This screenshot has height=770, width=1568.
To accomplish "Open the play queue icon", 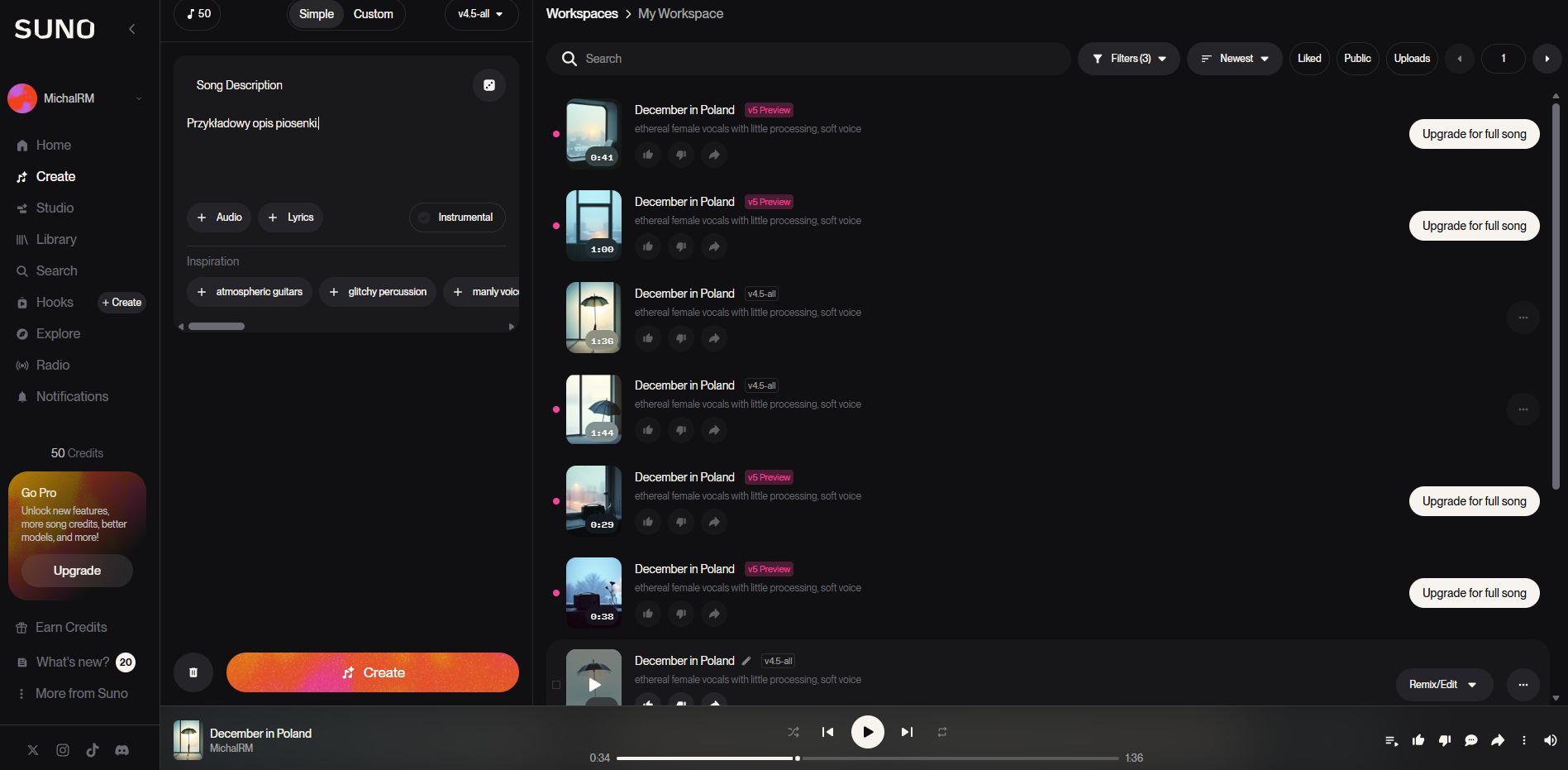I will pos(1392,741).
